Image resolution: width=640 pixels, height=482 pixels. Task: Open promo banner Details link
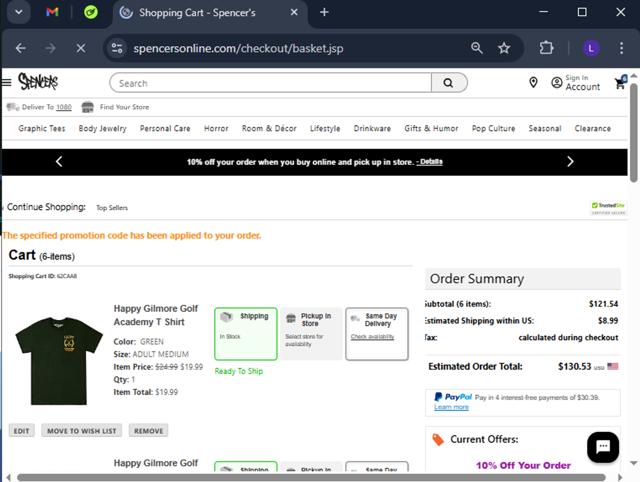tap(431, 162)
